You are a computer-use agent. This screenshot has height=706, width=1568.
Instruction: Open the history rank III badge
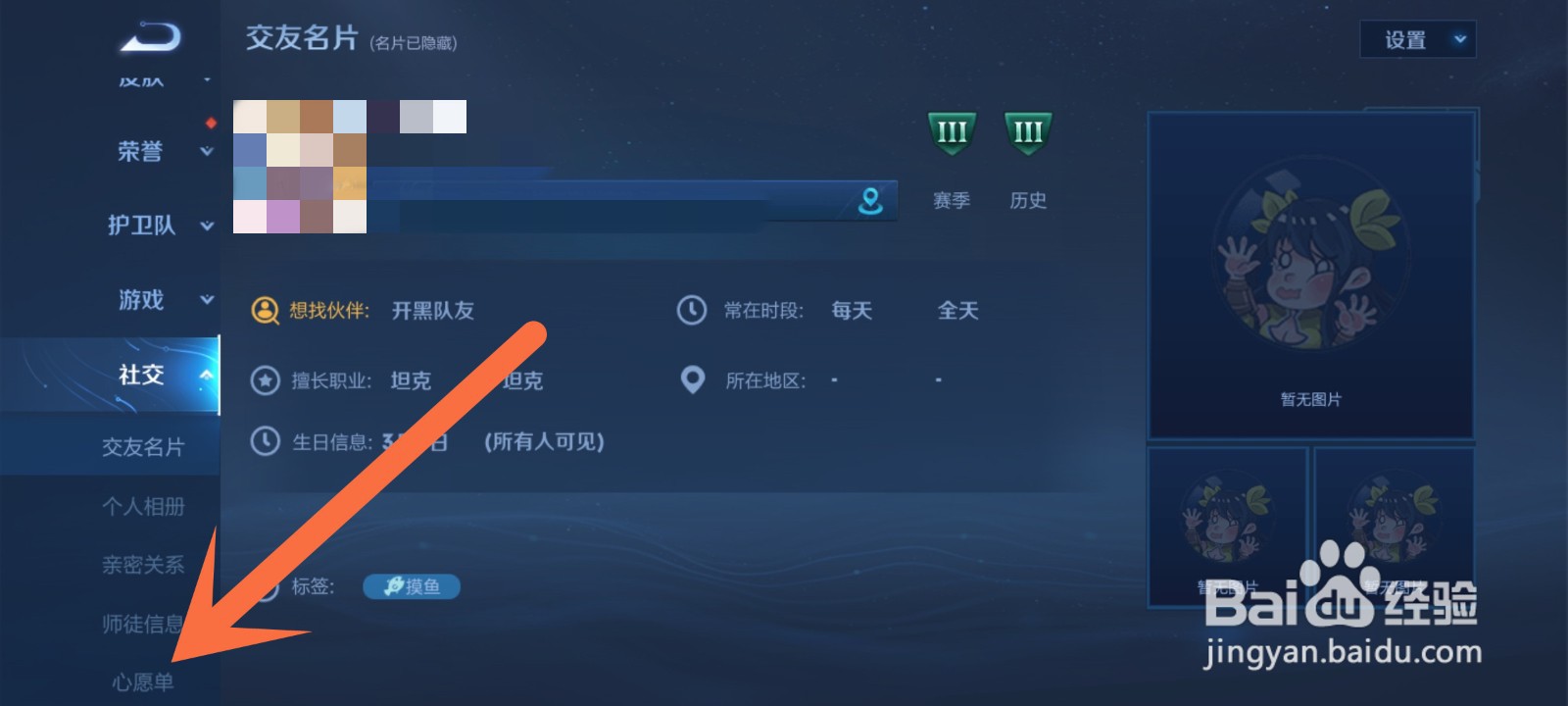point(1028,133)
